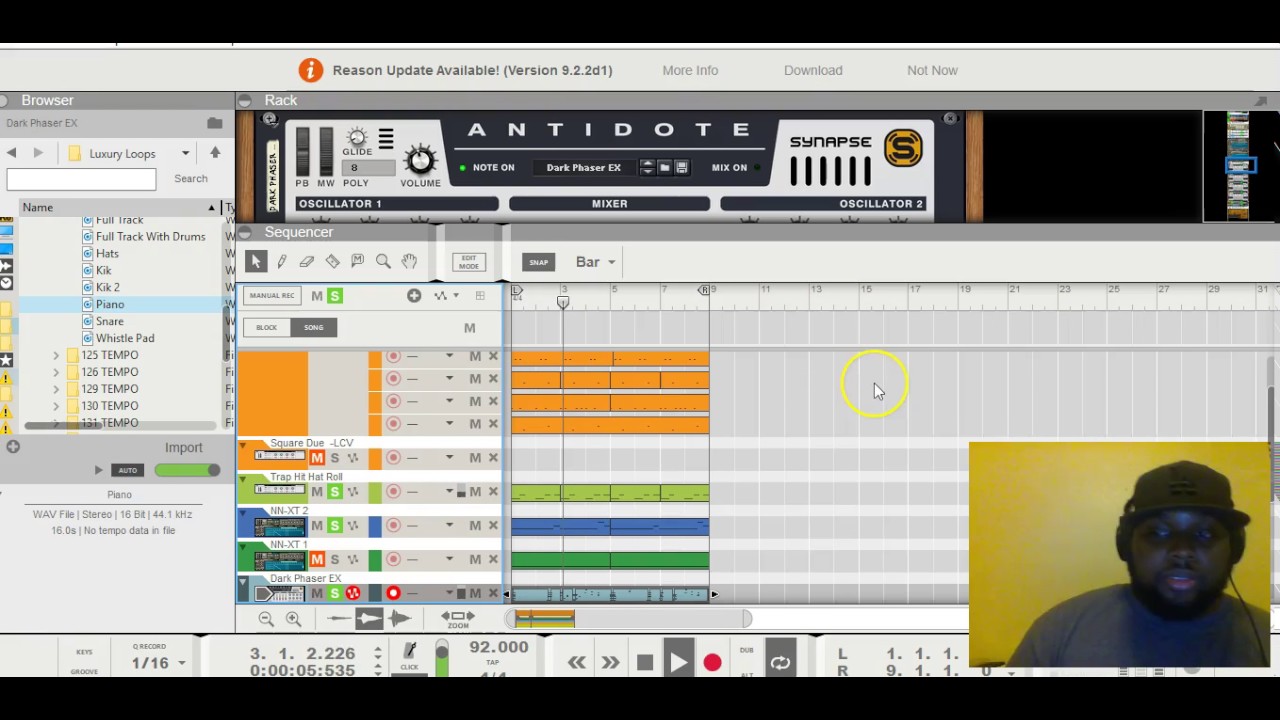Go up one folder level in Browser
The width and height of the screenshot is (1280, 720).
coord(215,153)
